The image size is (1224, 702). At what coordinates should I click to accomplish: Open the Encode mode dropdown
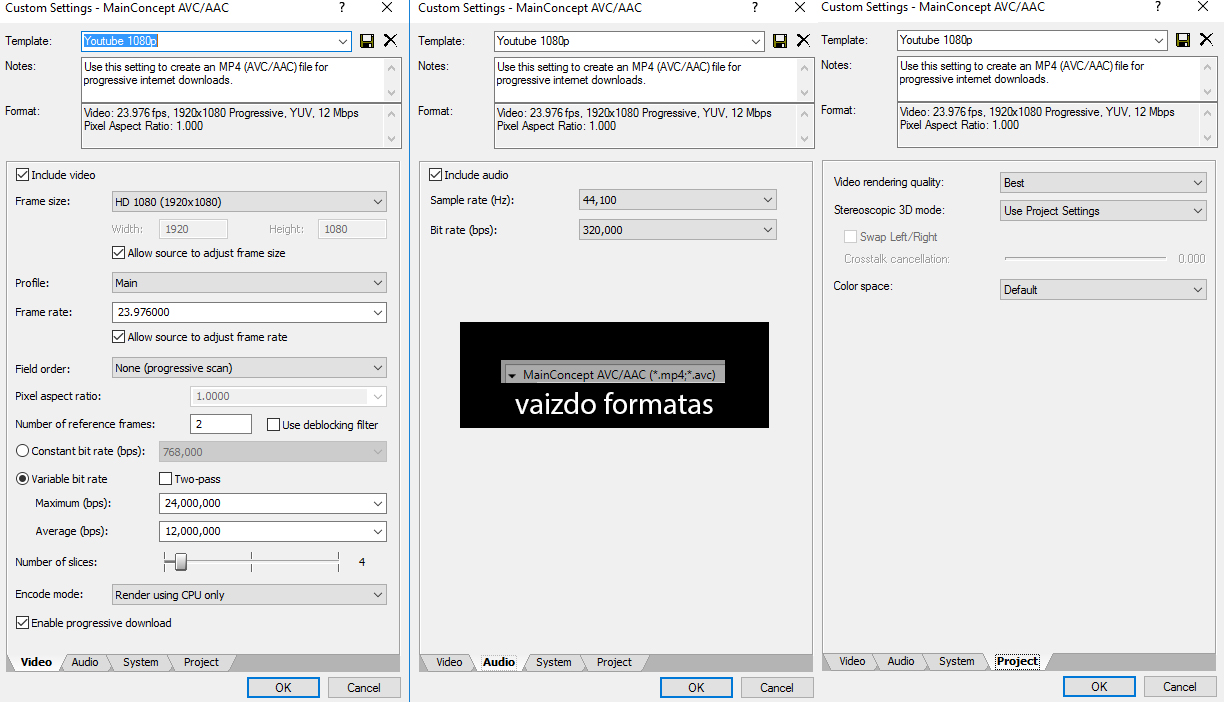249,595
